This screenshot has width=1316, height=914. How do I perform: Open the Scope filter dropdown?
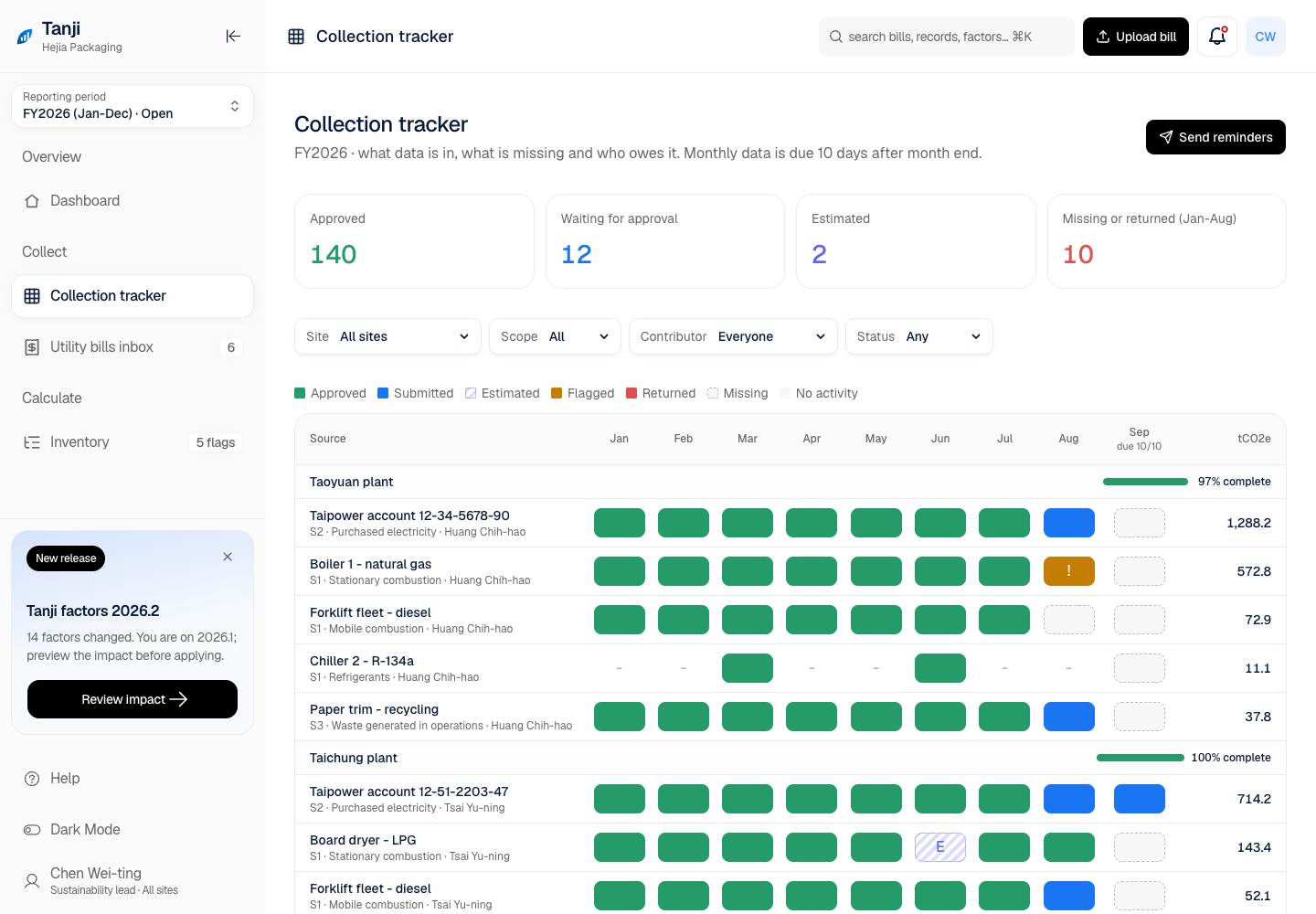click(555, 336)
